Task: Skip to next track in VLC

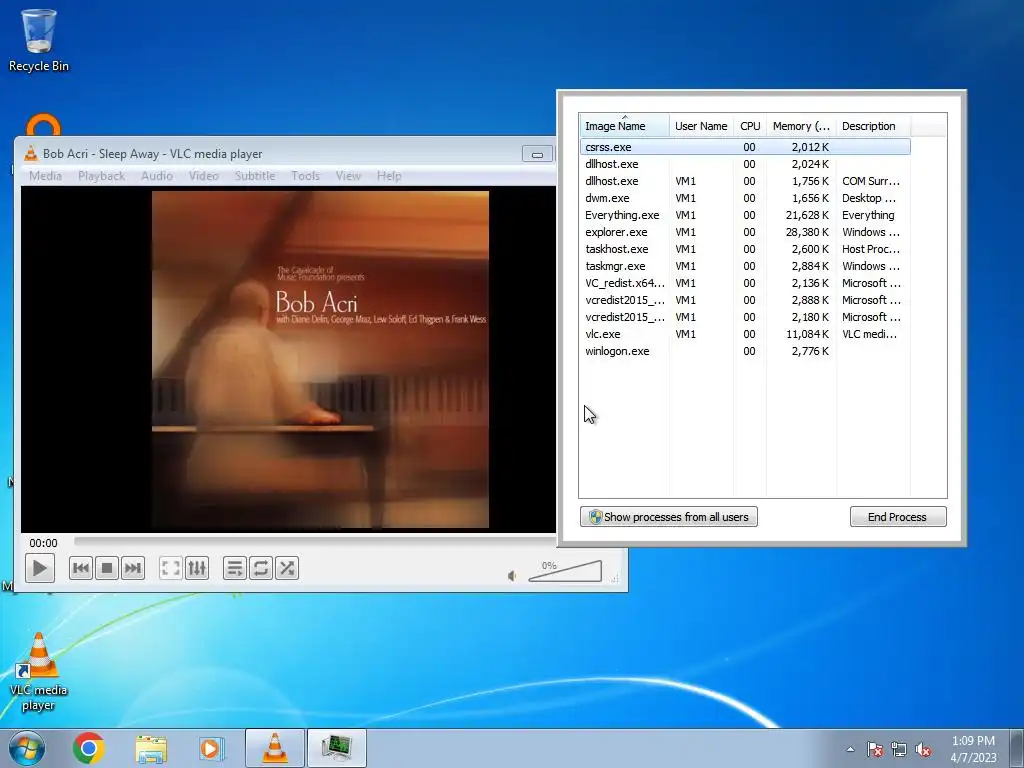Action: point(133,568)
